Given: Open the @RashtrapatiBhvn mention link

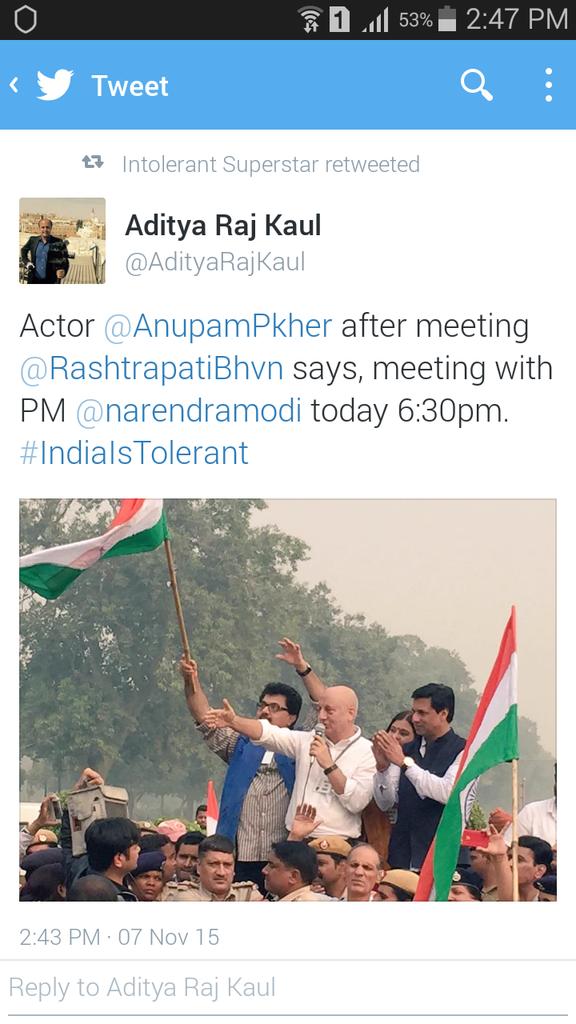Looking at the screenshot, I should point(152,368).
